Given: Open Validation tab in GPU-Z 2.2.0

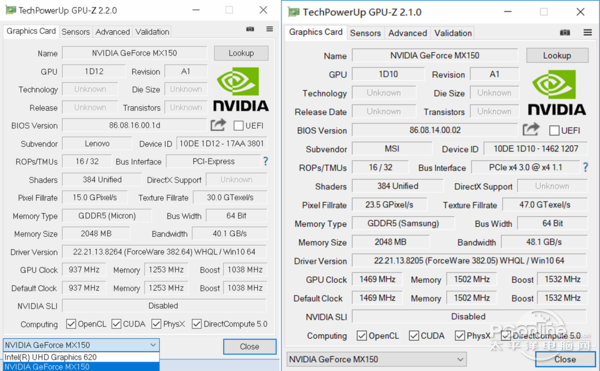Looking at the screenshot, I should 152,32.
